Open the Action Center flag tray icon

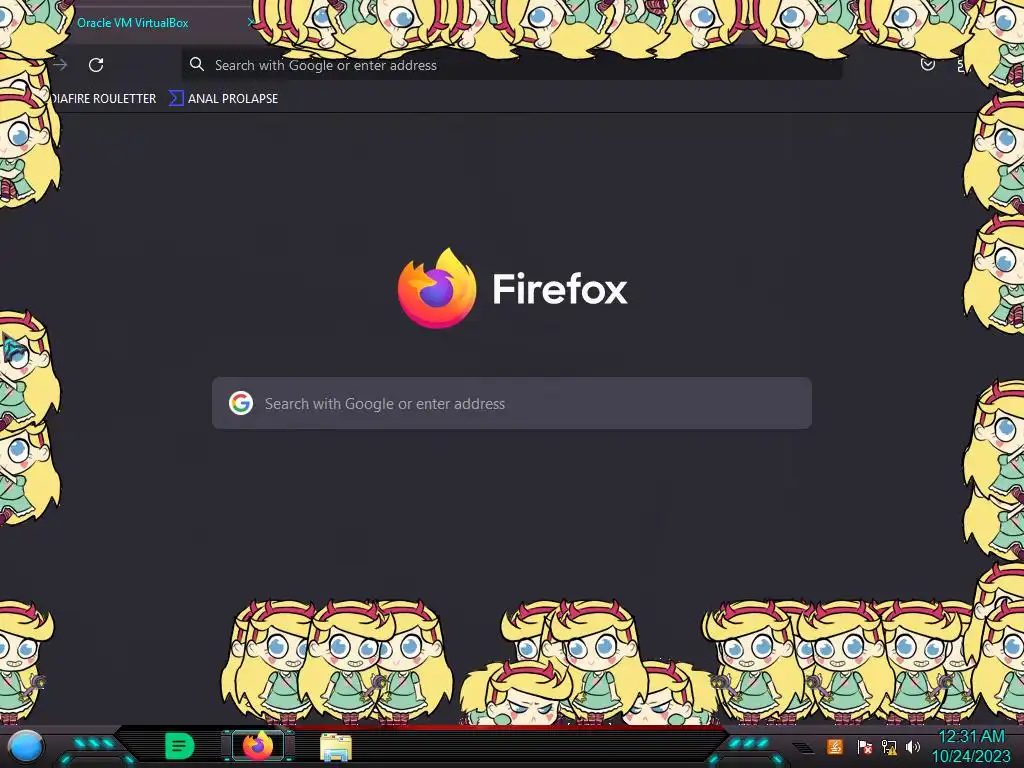[x=865, y=746]
